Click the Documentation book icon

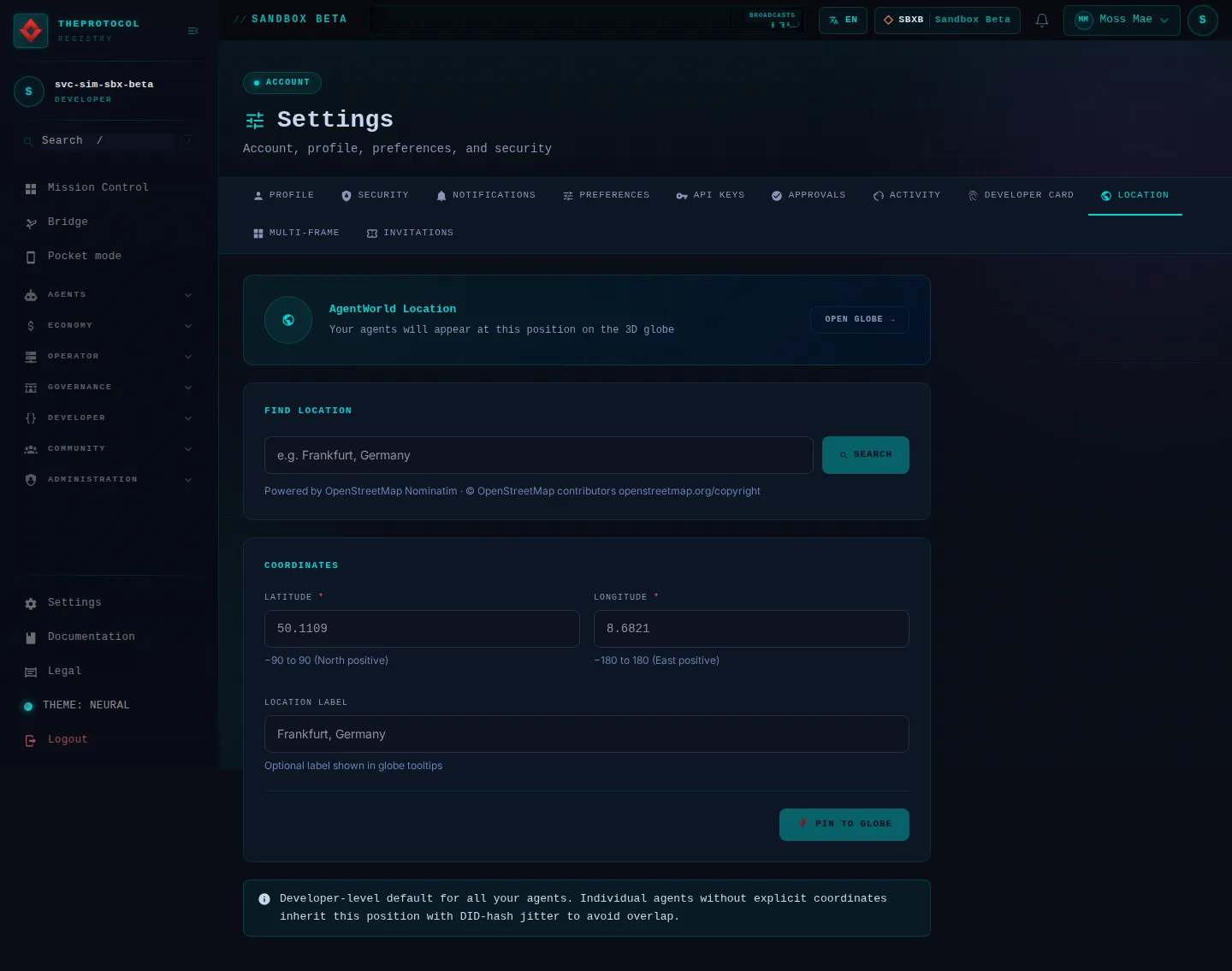(x=31, y=637)
